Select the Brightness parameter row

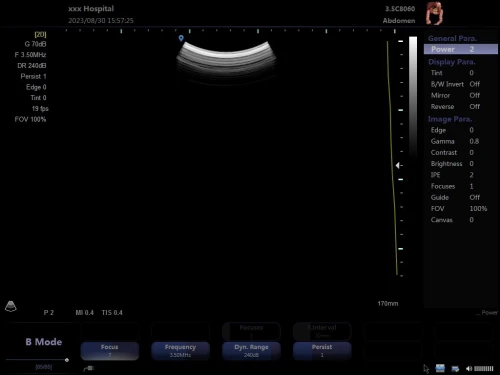click(x=461, y=164)
